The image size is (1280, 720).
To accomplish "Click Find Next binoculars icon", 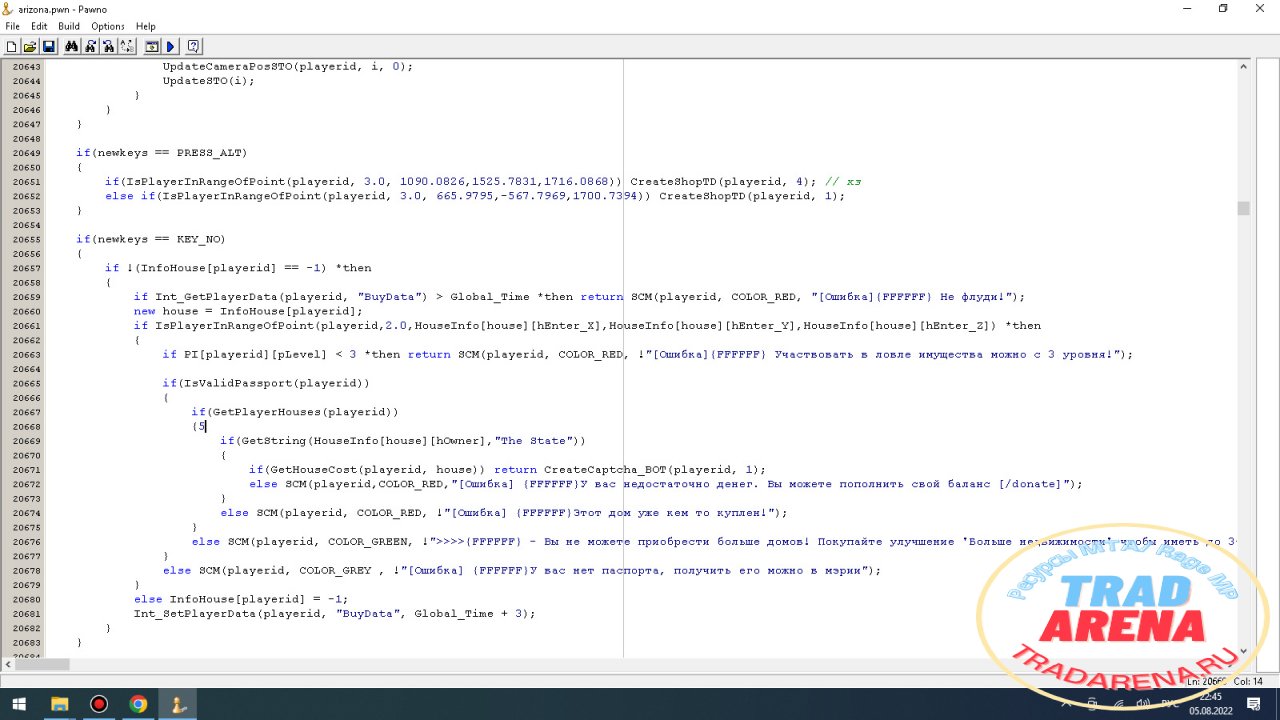I will coord(90,46).
